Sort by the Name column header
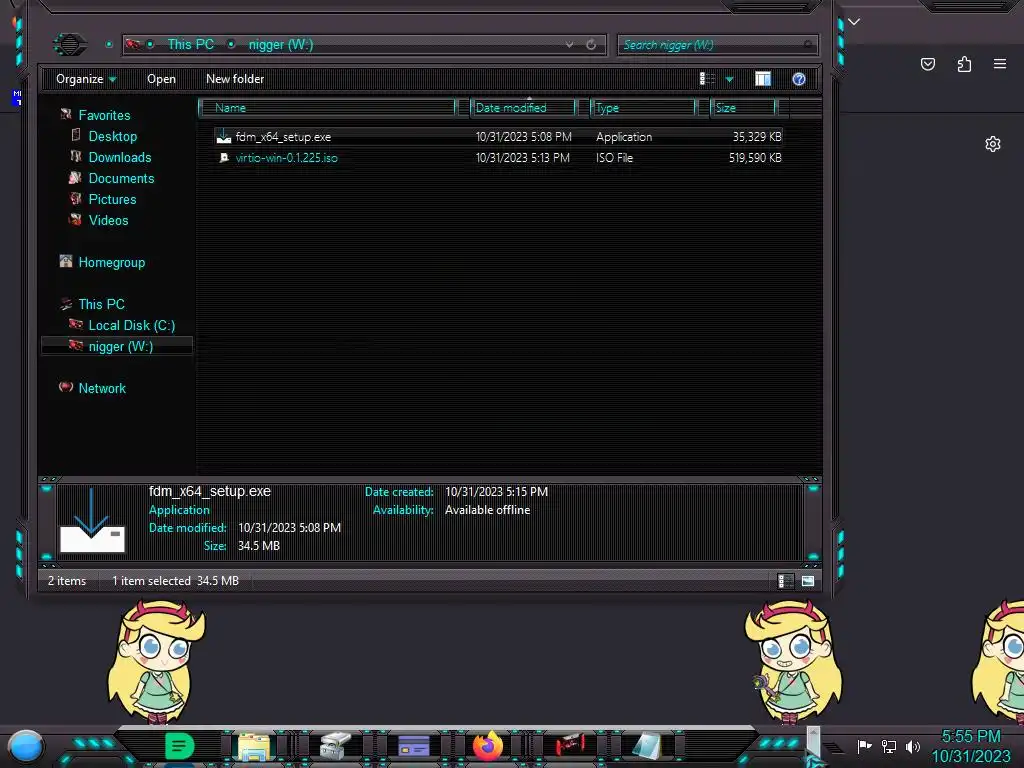The width and height of the screenshot is (1024, 768). tap(327, 108)
